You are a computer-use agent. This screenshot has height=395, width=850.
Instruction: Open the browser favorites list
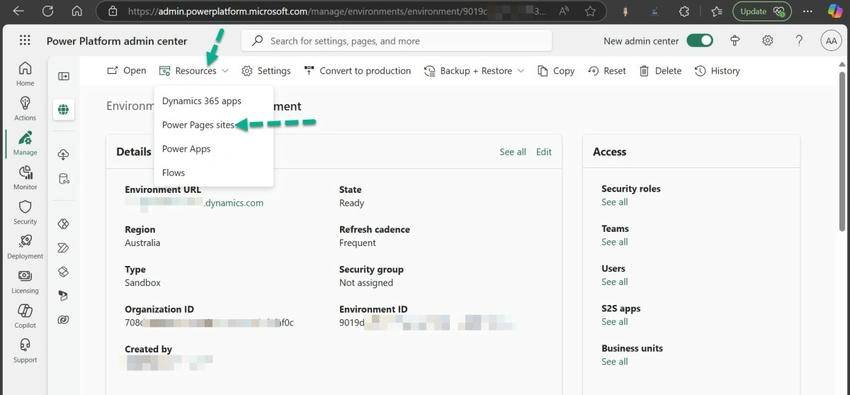(x=716, y=11)
